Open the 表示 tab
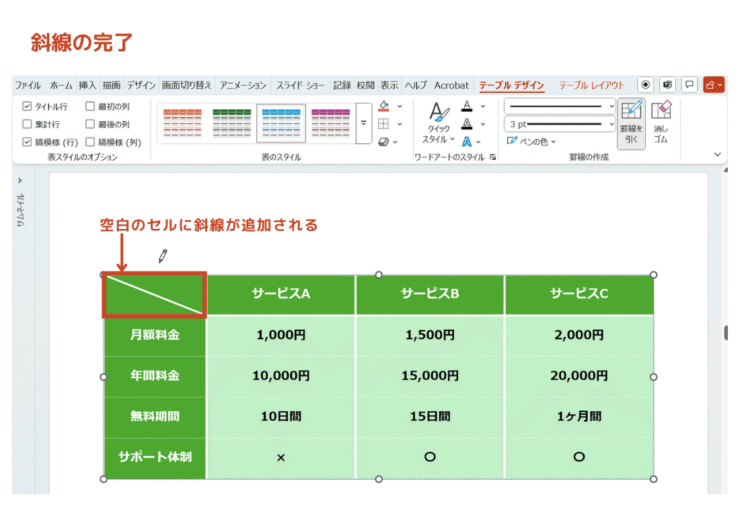Screen dimensions: 740x505 click(x=389, y=85)
